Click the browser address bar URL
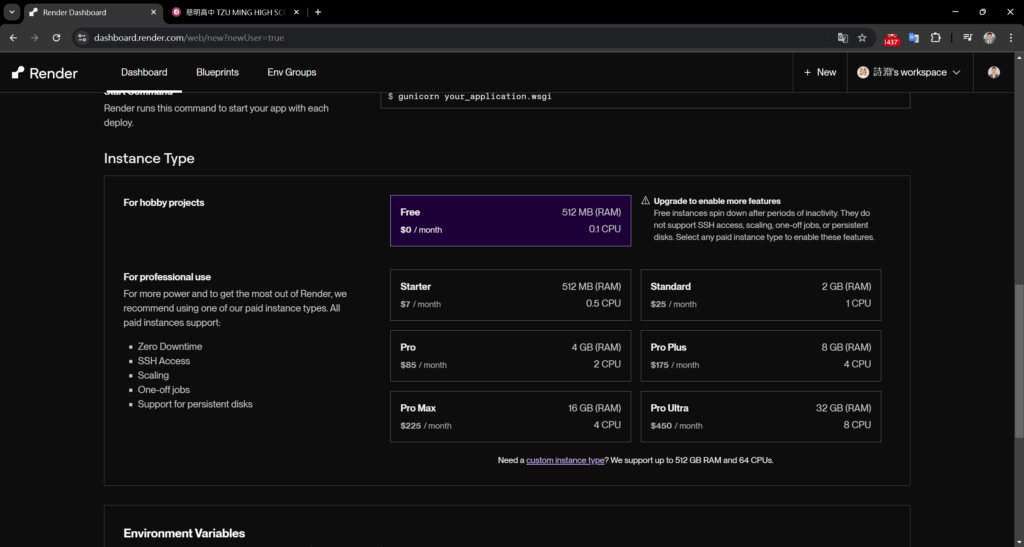1024x547 pixels. (189, 38)
